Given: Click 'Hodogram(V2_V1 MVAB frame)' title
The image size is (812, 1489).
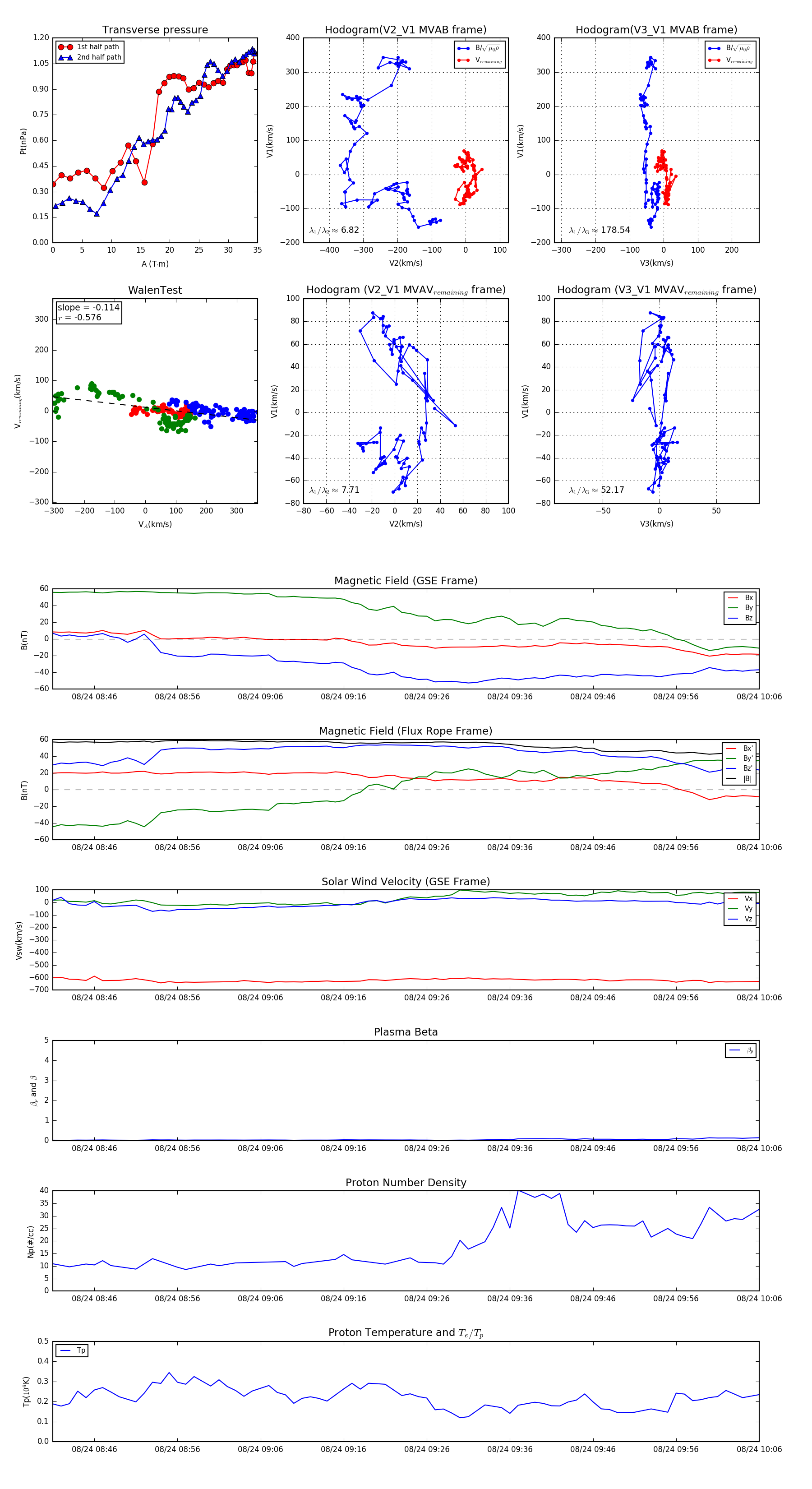Looking at the screenshot, I should point(406,30).
